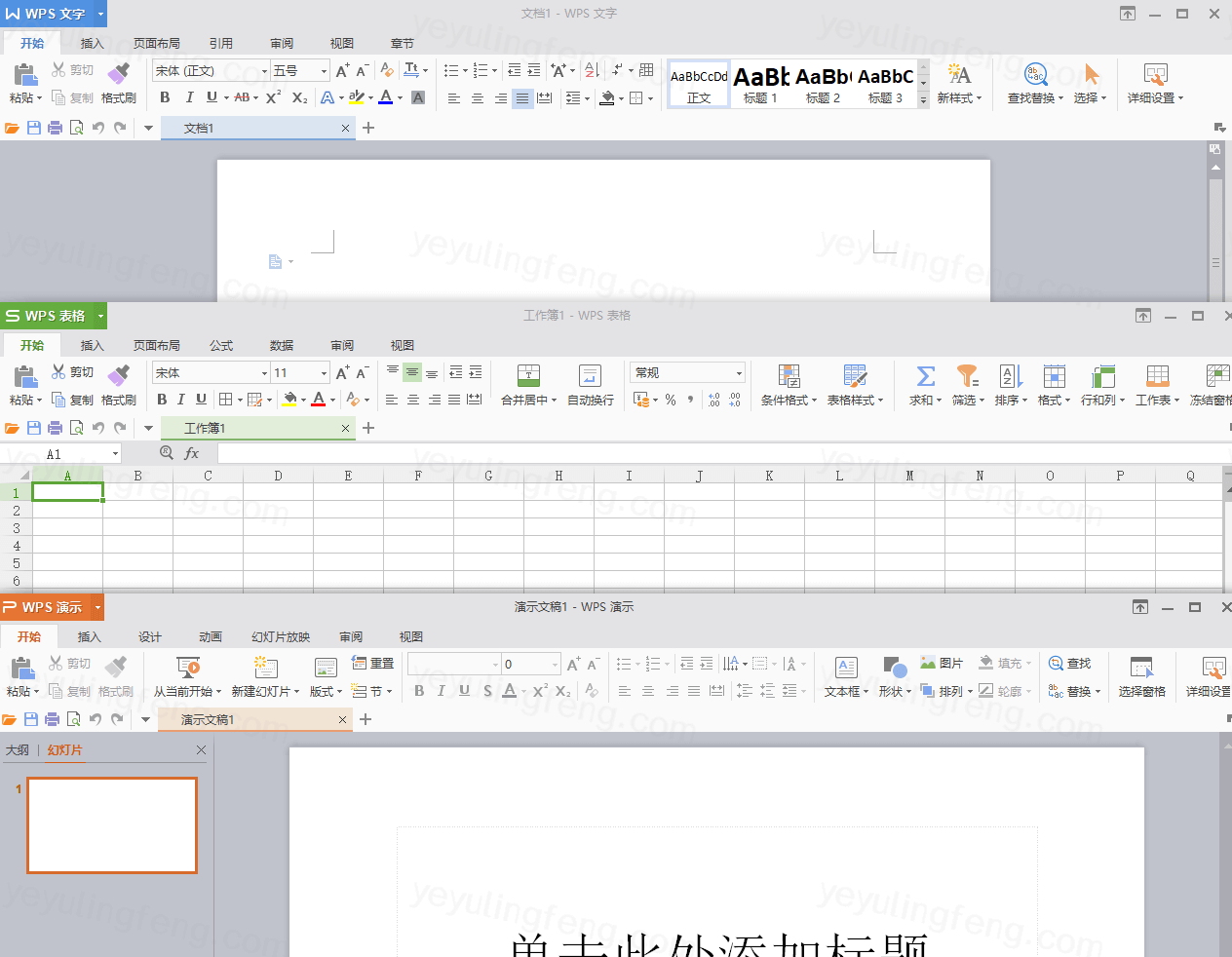Click 详细设置 icon in Writer
Screen dimensions: 1232x957
pos(1155,75)
